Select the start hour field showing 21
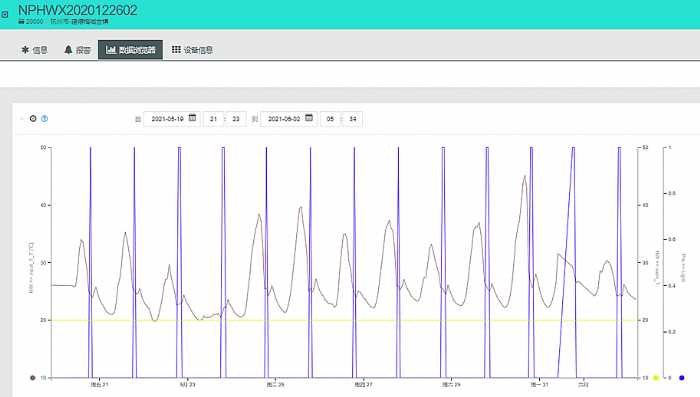This screenshot has height=397, width=700. [x=213, y=119]
